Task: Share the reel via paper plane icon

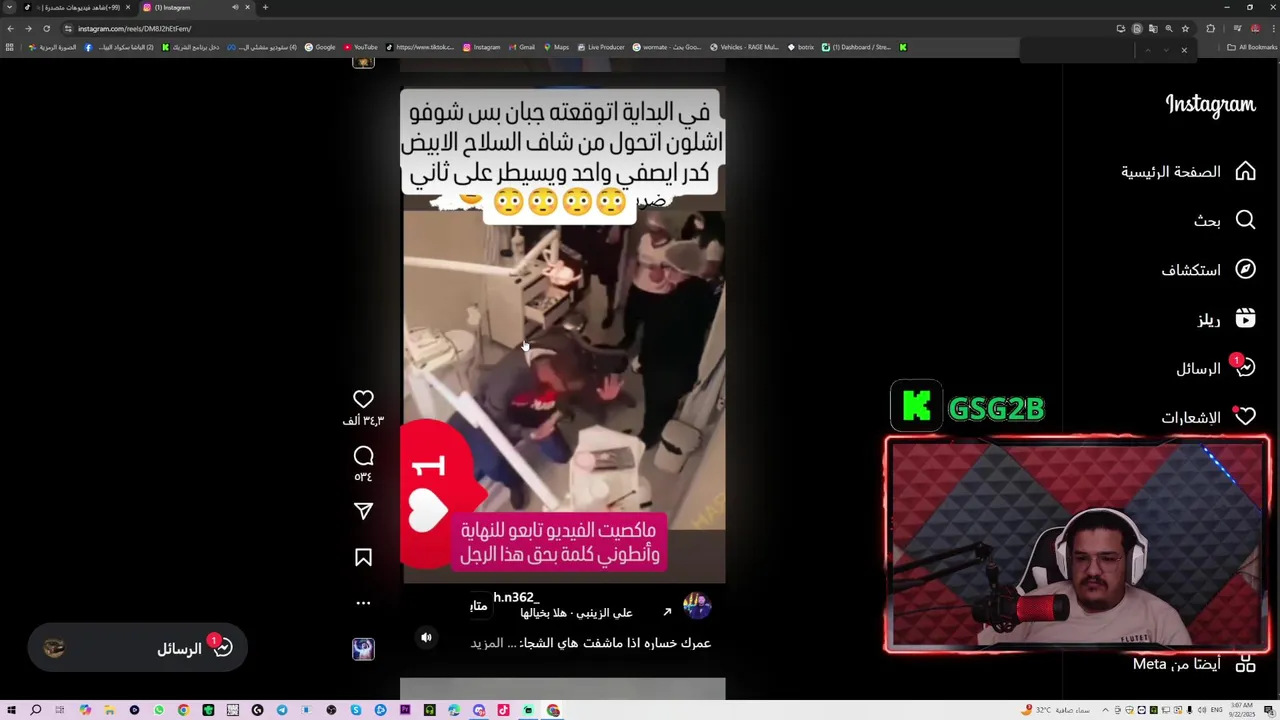Action: pos(363,511)
